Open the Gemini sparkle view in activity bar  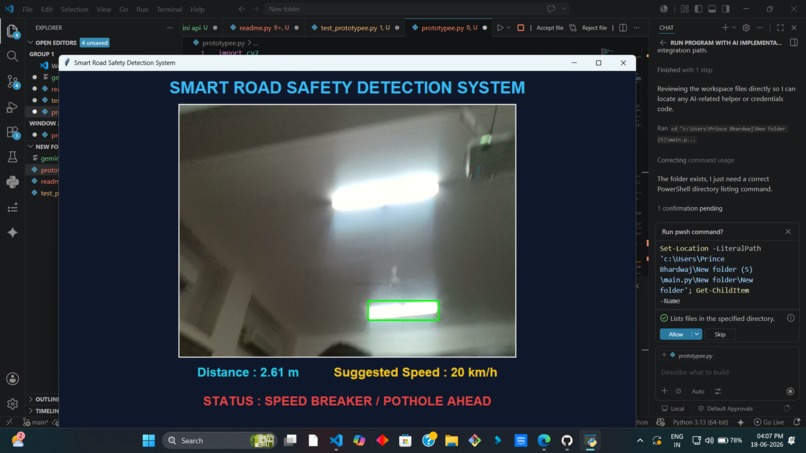click(x=12, y=232)
